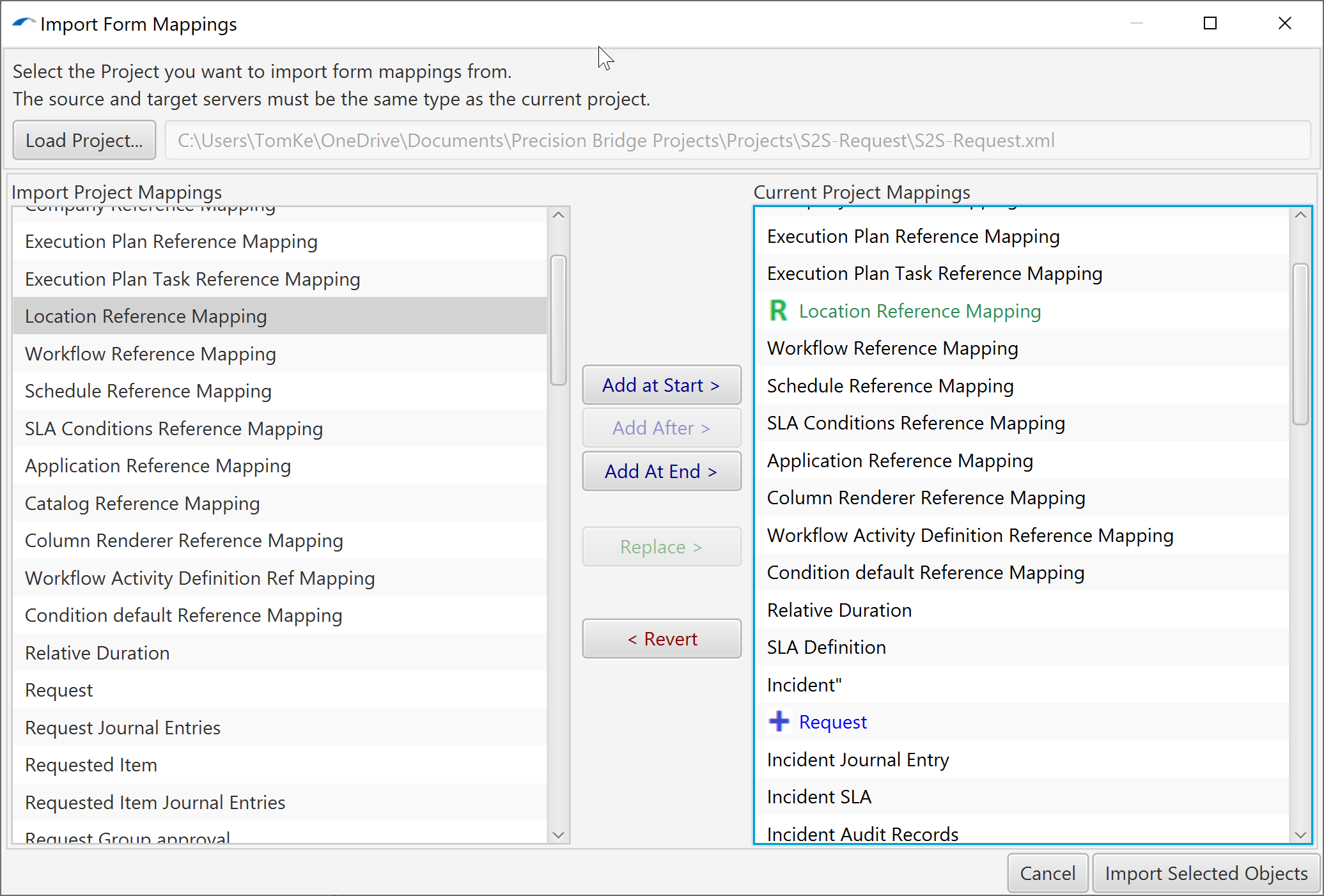Select Condition default Reference Mapping in current list
This screenshot has height=896, width=1324.
tap(1022, 572)
